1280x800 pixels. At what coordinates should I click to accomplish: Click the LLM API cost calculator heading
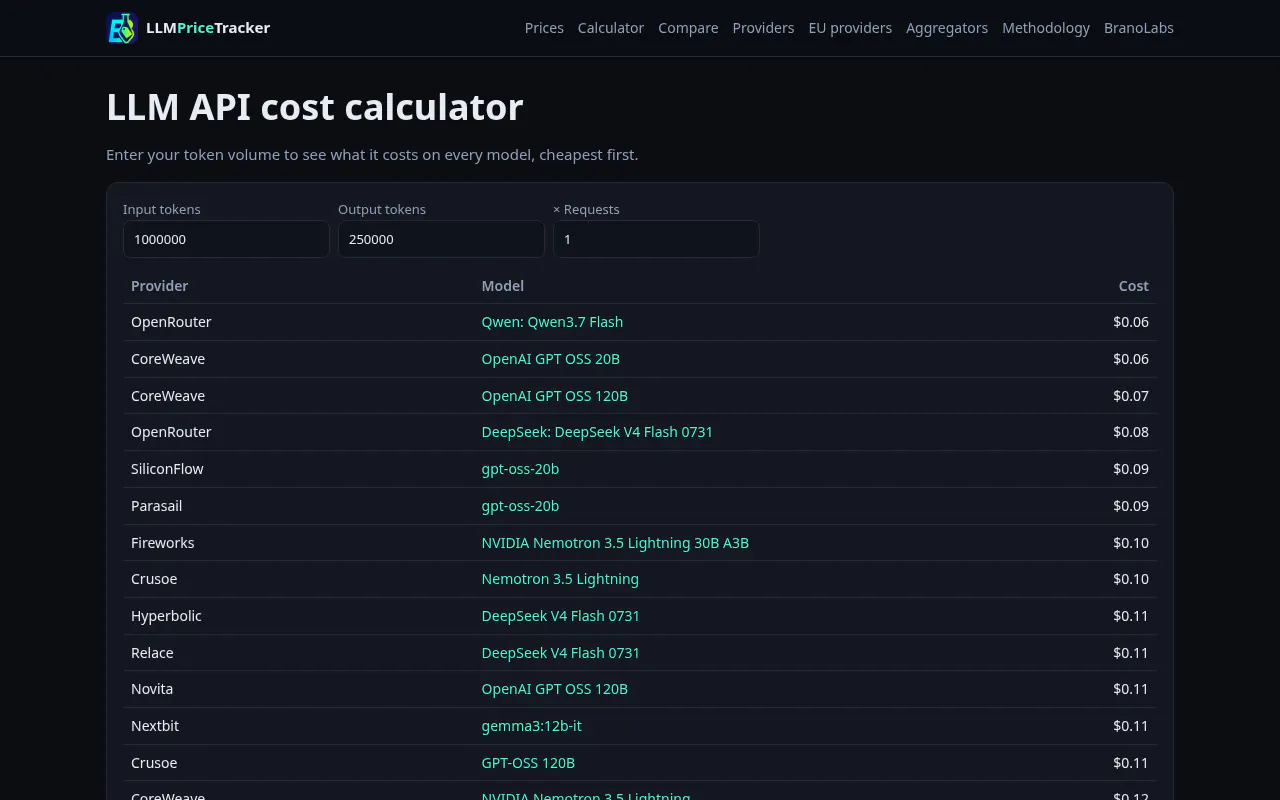[315, 107]
